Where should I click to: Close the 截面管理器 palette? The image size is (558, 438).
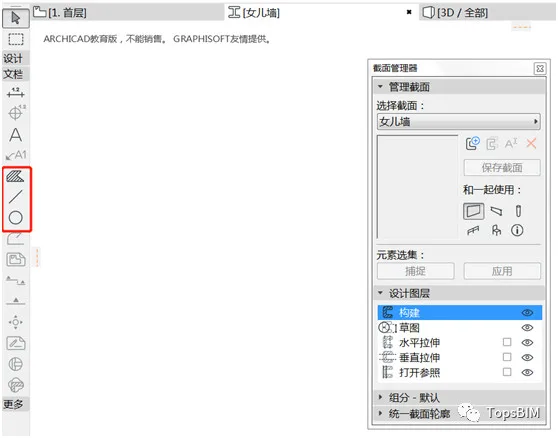(540, 68)
